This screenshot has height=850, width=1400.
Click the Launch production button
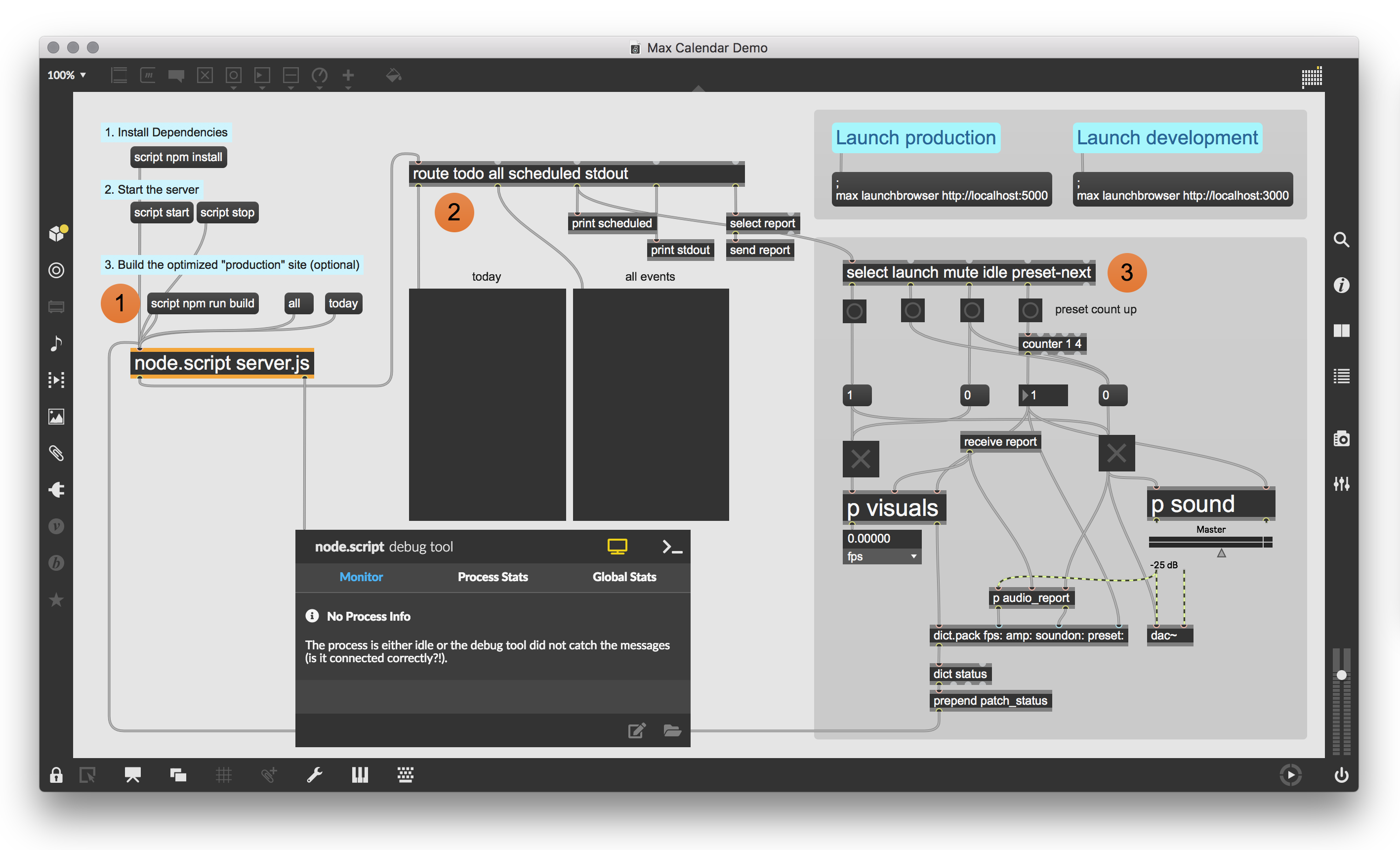pyautogui.click(x=915, y=137)
